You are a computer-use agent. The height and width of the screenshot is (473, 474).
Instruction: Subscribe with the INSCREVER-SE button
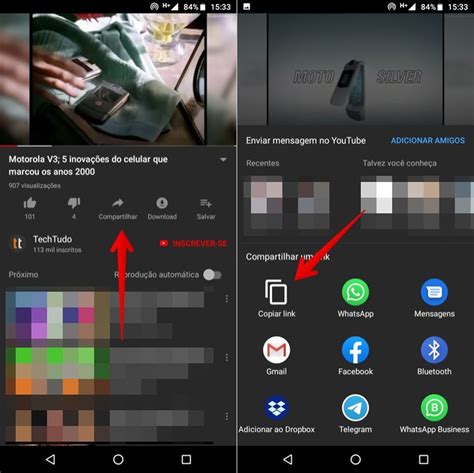coord(193,244)
